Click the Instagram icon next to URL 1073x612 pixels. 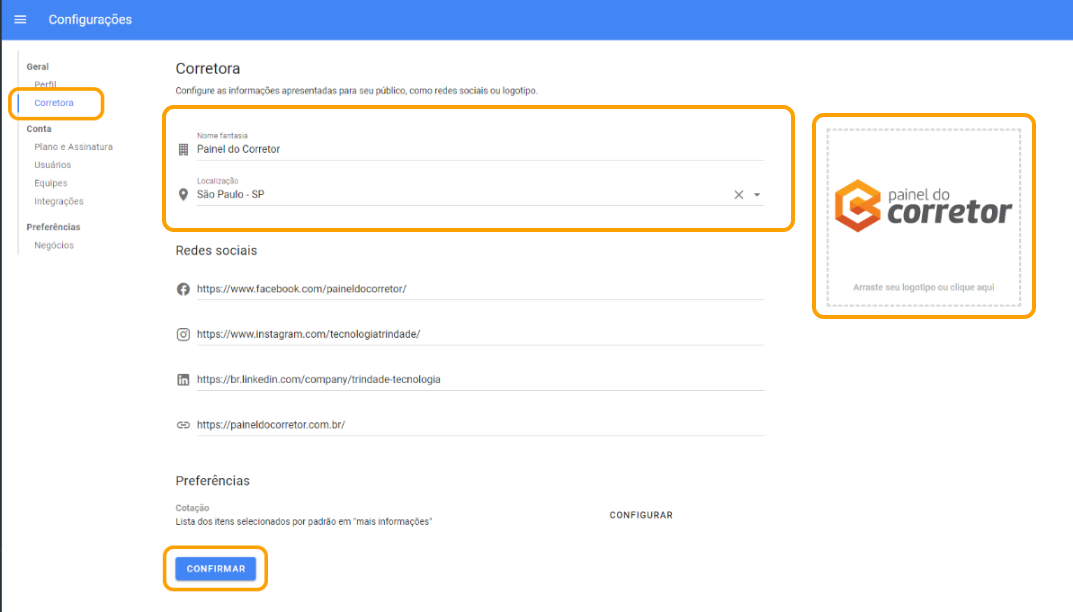[183, 334]
